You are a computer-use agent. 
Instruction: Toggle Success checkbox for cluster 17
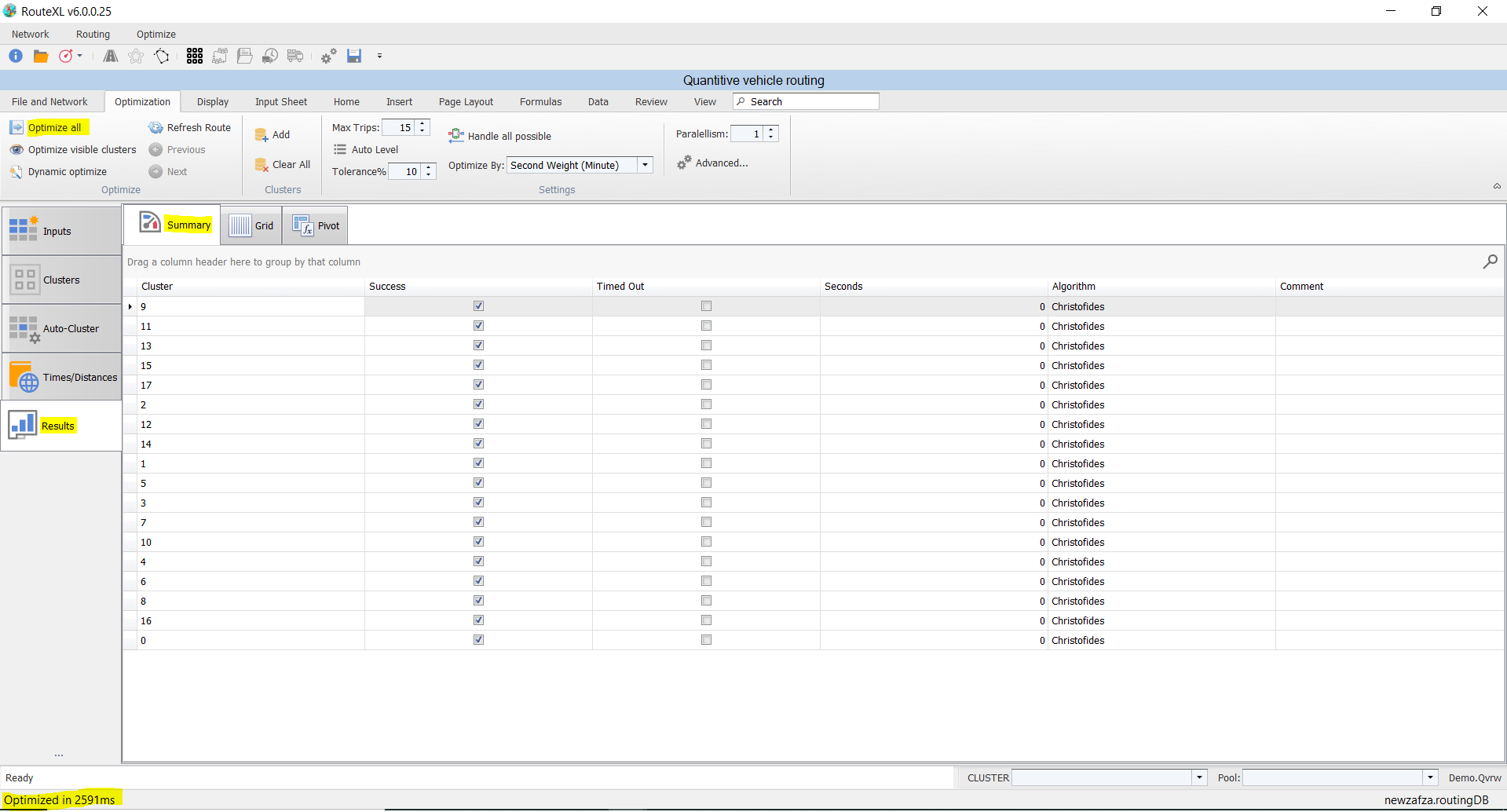[x=478, y=385]
